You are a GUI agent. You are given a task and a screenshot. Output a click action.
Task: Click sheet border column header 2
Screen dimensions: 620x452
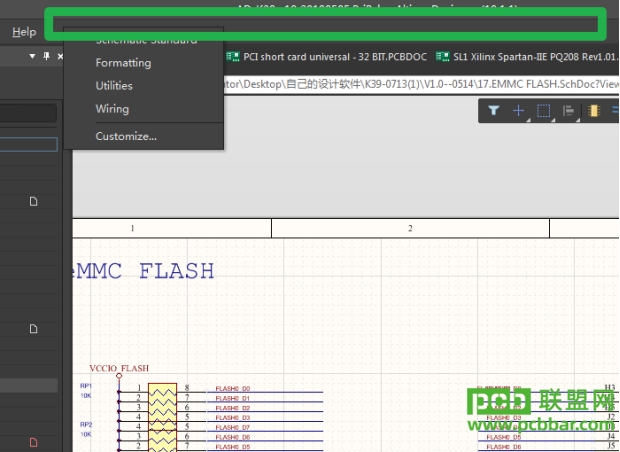pyautogui.click(x=410, y=228)
